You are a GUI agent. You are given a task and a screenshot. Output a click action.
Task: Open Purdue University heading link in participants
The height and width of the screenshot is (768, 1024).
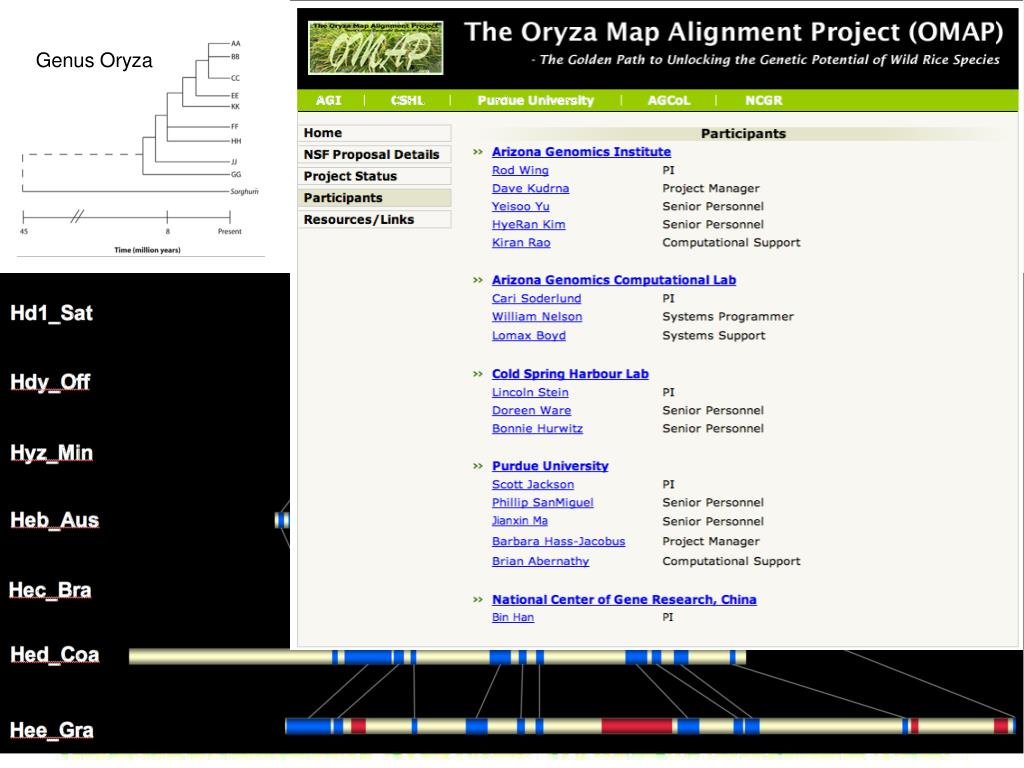point(550,466)
